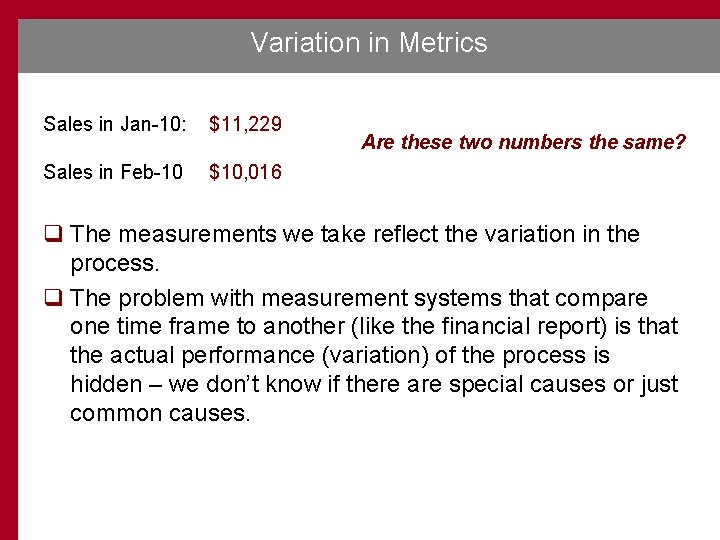Click 'Are these two numbers the same?' text
This screenshot has height=540, width=720.
tap(523, 142)
